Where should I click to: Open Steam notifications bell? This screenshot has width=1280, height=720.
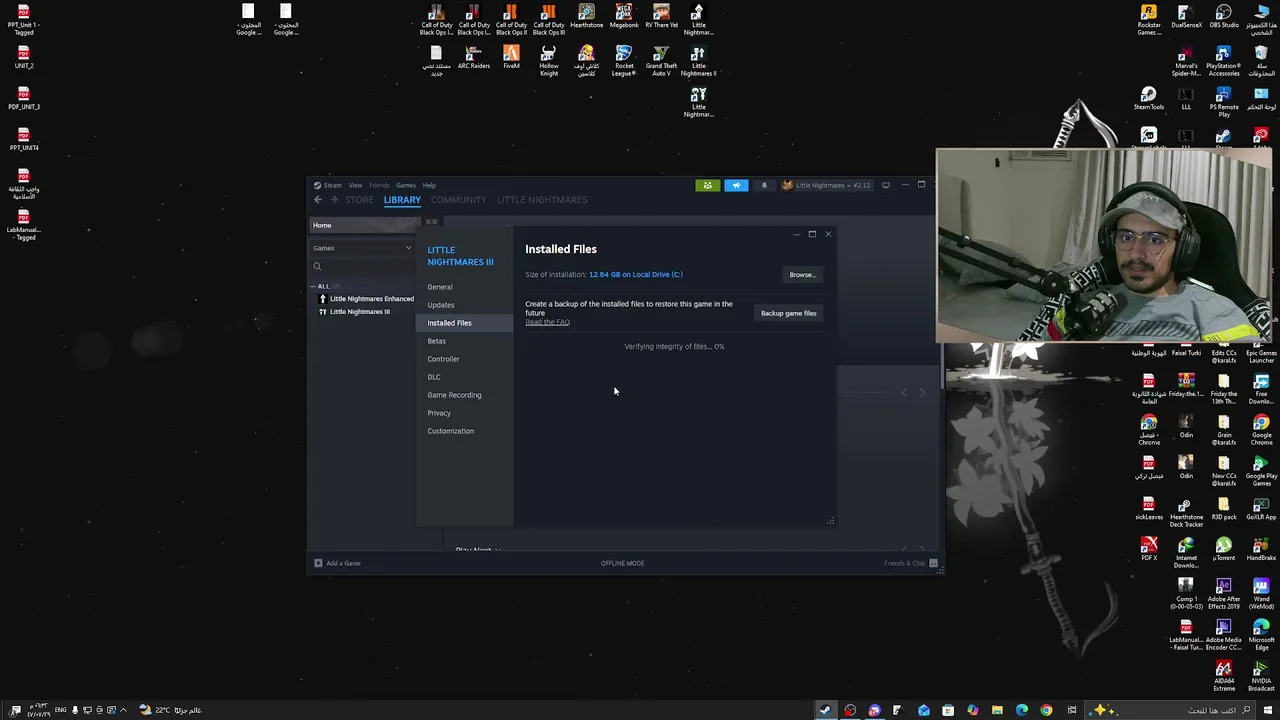764,185
